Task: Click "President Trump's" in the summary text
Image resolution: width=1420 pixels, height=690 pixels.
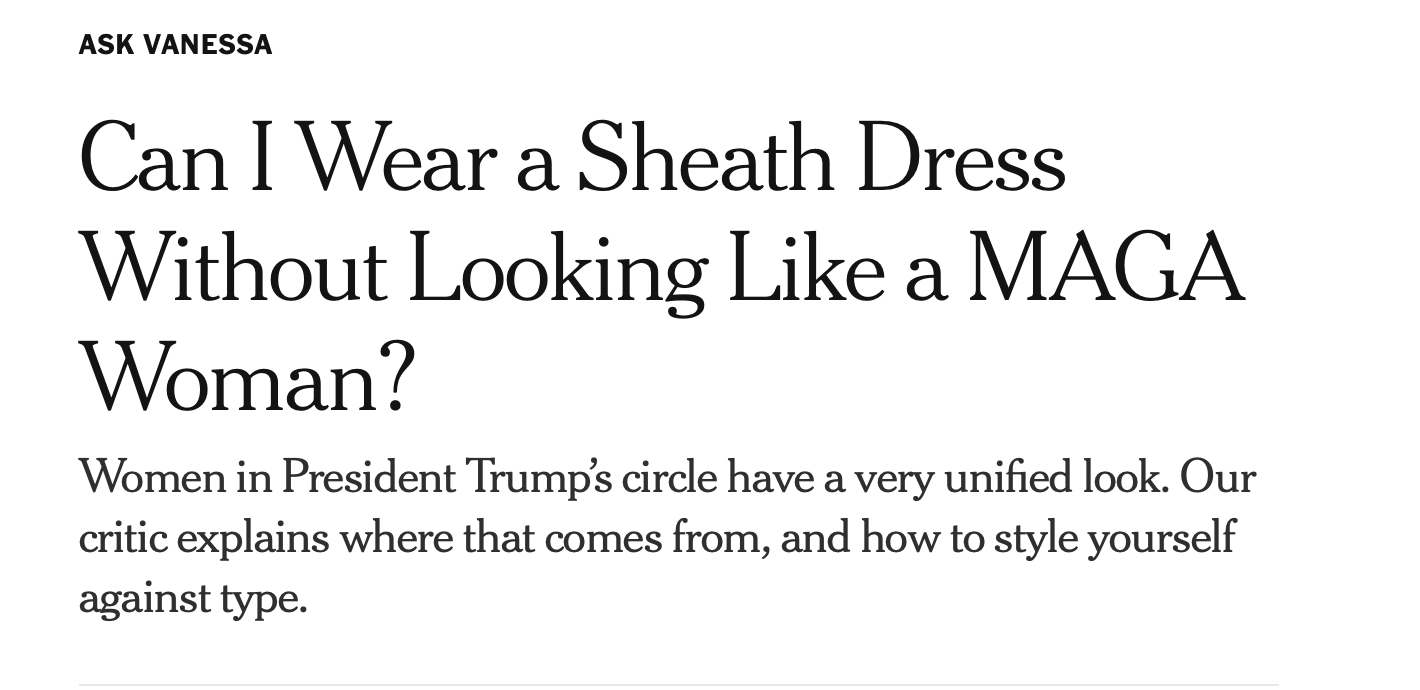Action: coord(446,477)
